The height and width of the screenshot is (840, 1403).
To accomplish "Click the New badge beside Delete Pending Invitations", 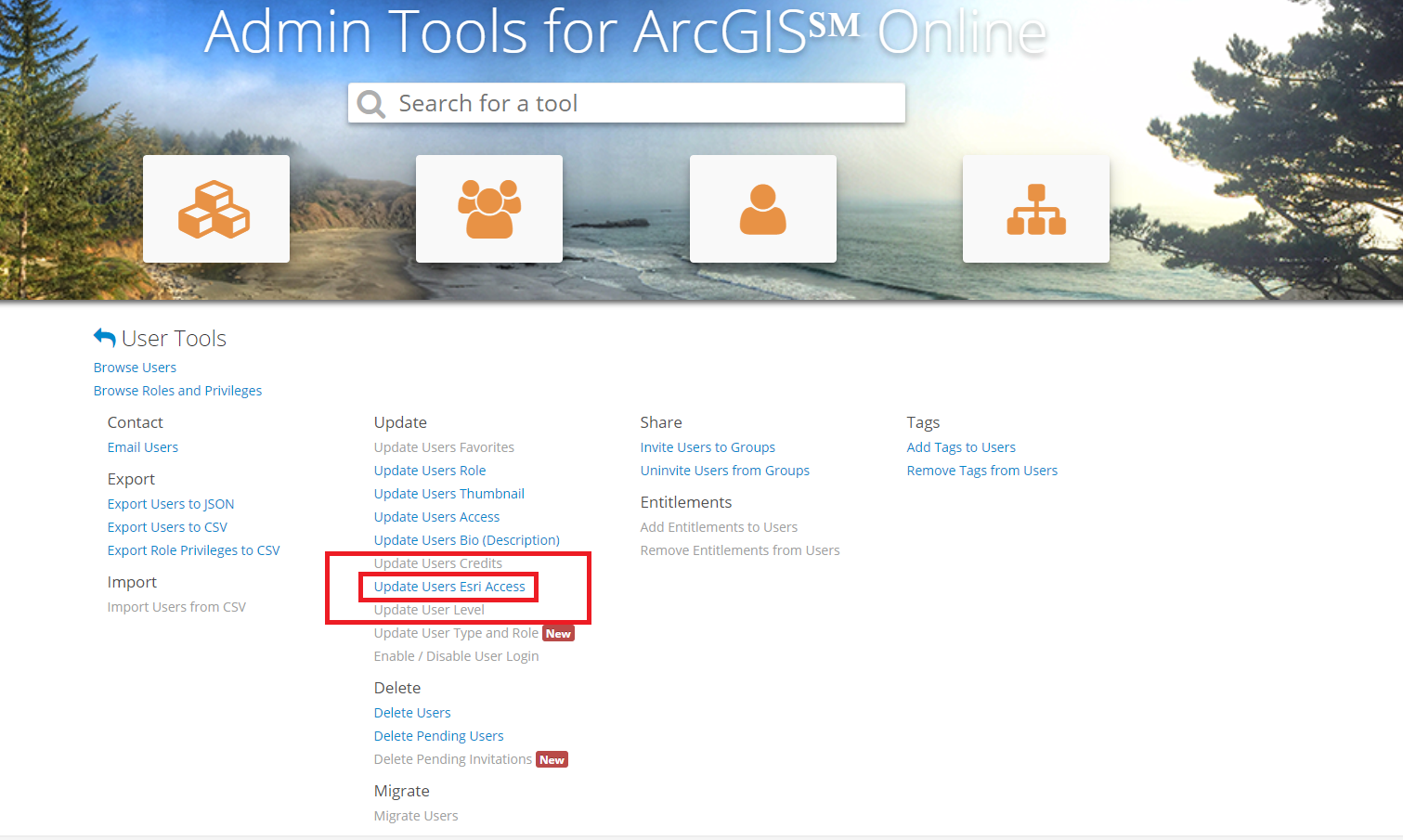I will coord(552,760).
